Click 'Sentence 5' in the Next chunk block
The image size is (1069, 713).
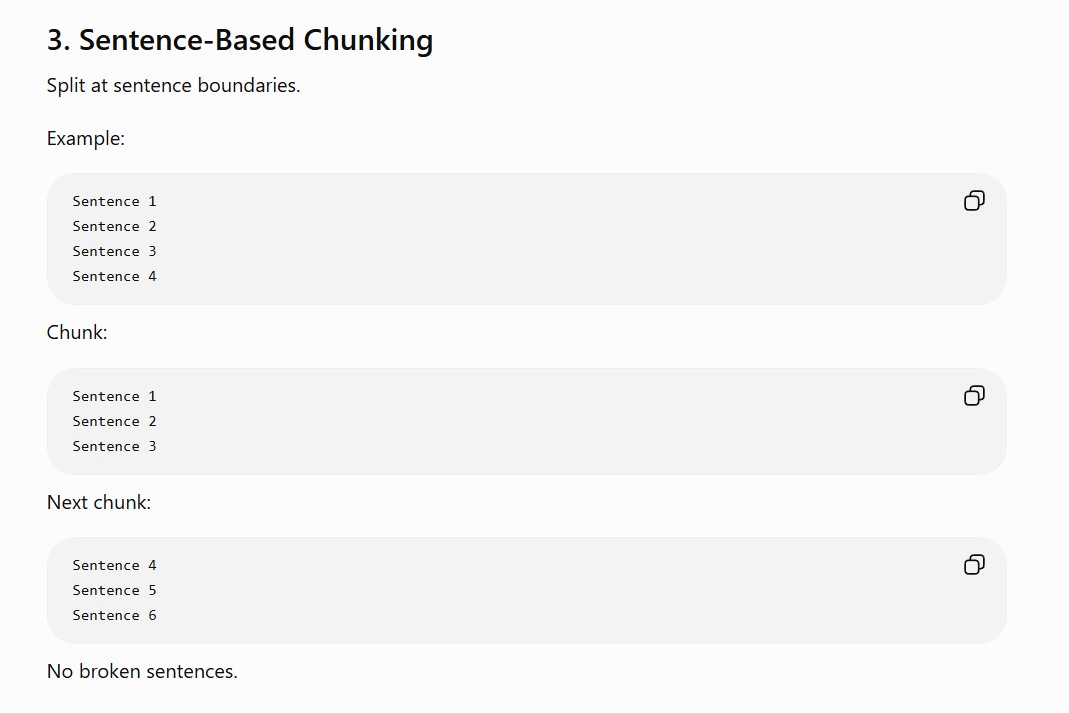115,590
